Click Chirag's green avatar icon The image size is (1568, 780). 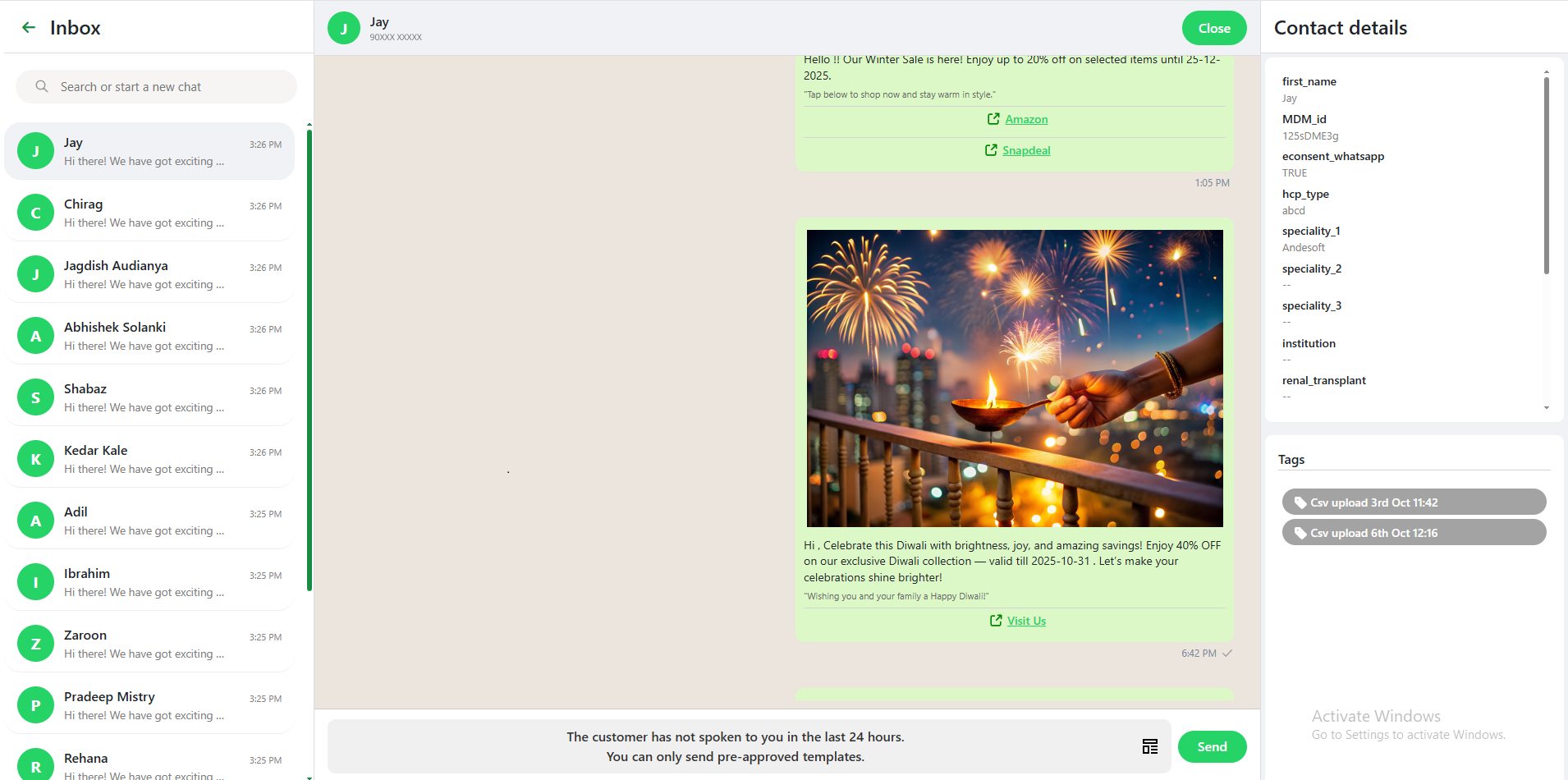tap(35, 213)
